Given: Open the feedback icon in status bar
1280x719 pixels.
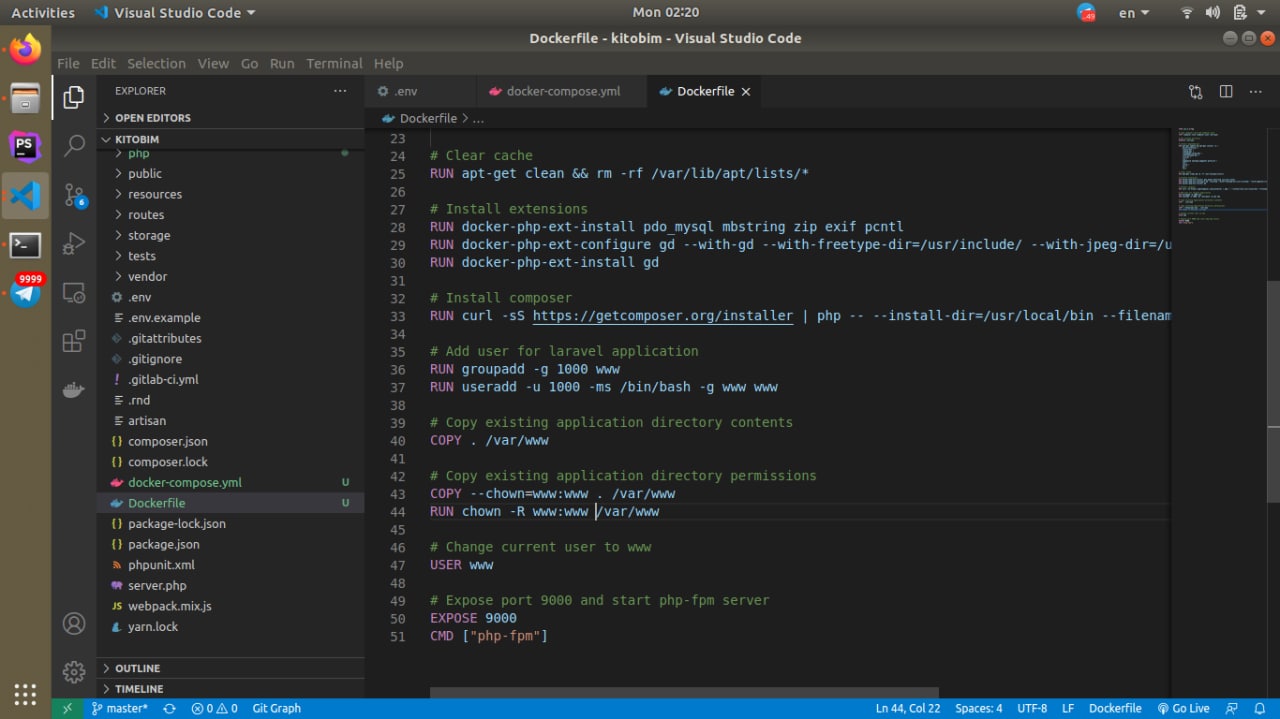Looking at the screenshot, I should point(1232,708).
